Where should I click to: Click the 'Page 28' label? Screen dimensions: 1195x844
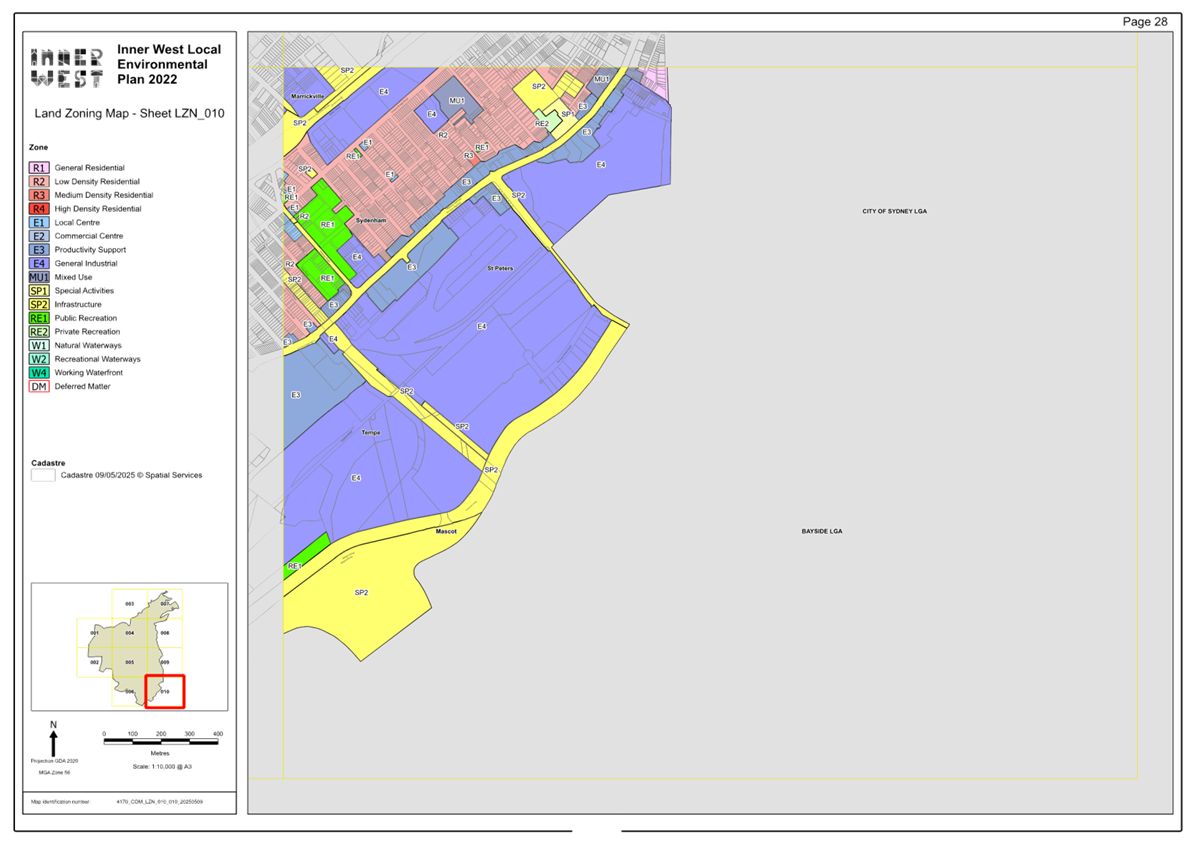coord(1145,21)
